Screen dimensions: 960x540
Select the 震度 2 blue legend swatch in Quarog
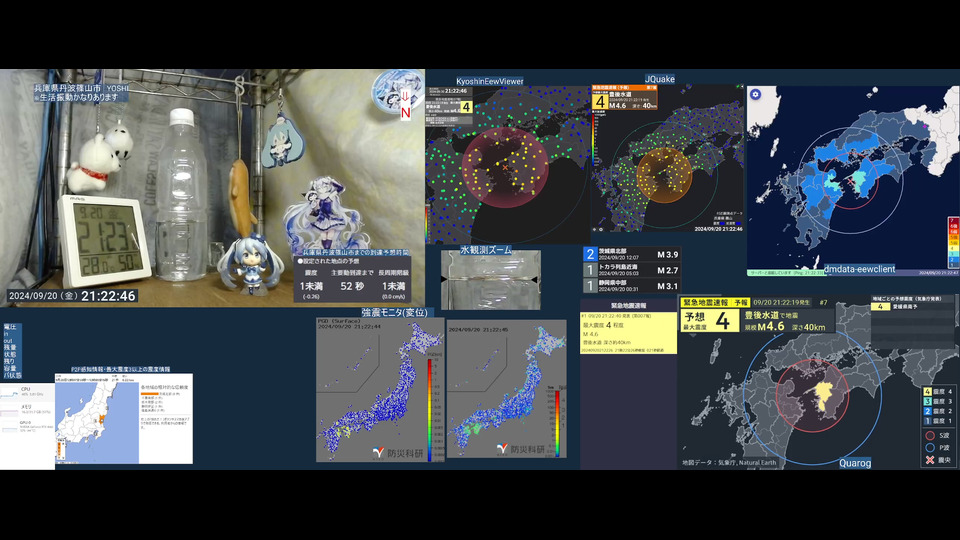click(928, 411)
